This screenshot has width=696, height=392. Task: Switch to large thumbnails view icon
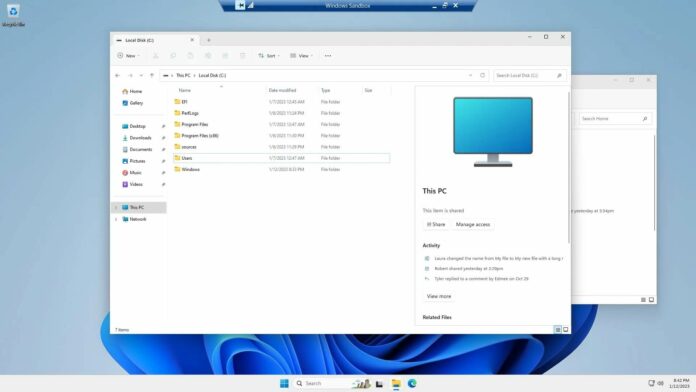[566, 330]
